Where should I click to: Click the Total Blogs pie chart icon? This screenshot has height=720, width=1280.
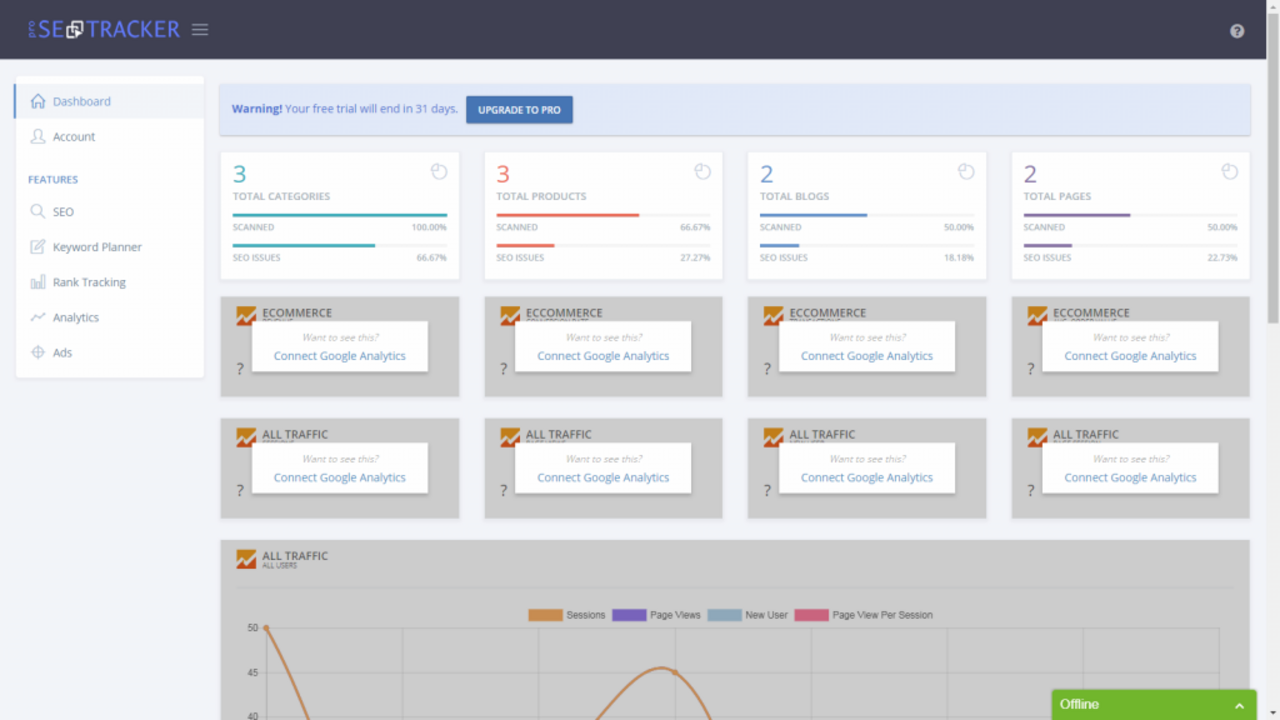tap(966, 172)
